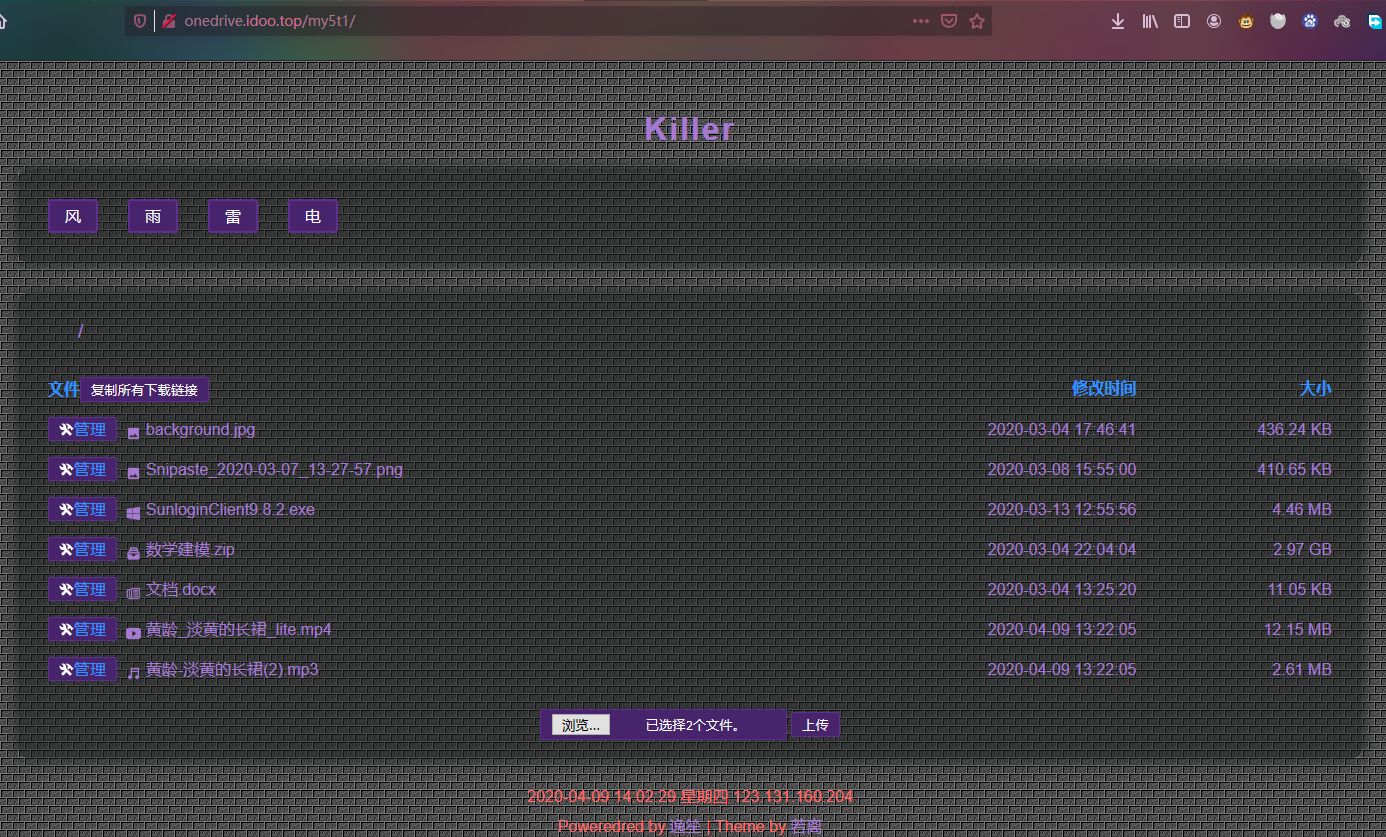The width and height of the screenshot is (1386, 837).
Task: Click the music note icon beside the mp3
Action: click(133, 673)
